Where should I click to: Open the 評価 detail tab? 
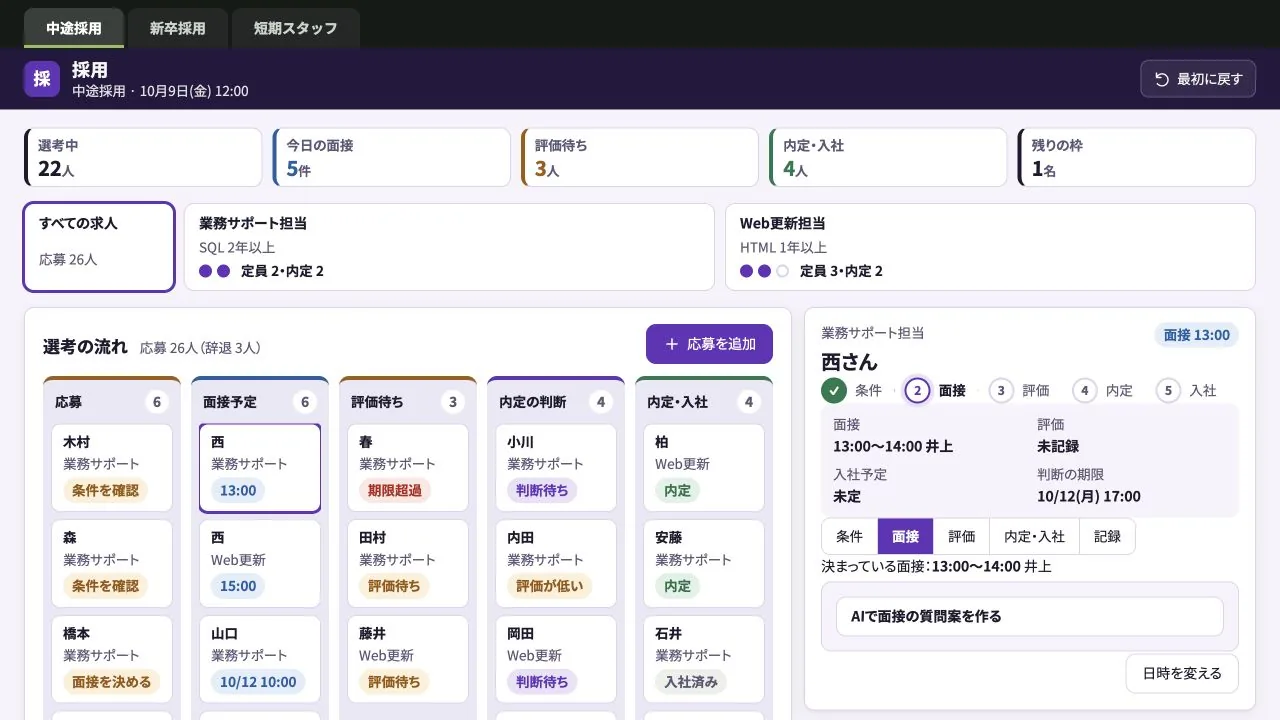pos(961,536)
